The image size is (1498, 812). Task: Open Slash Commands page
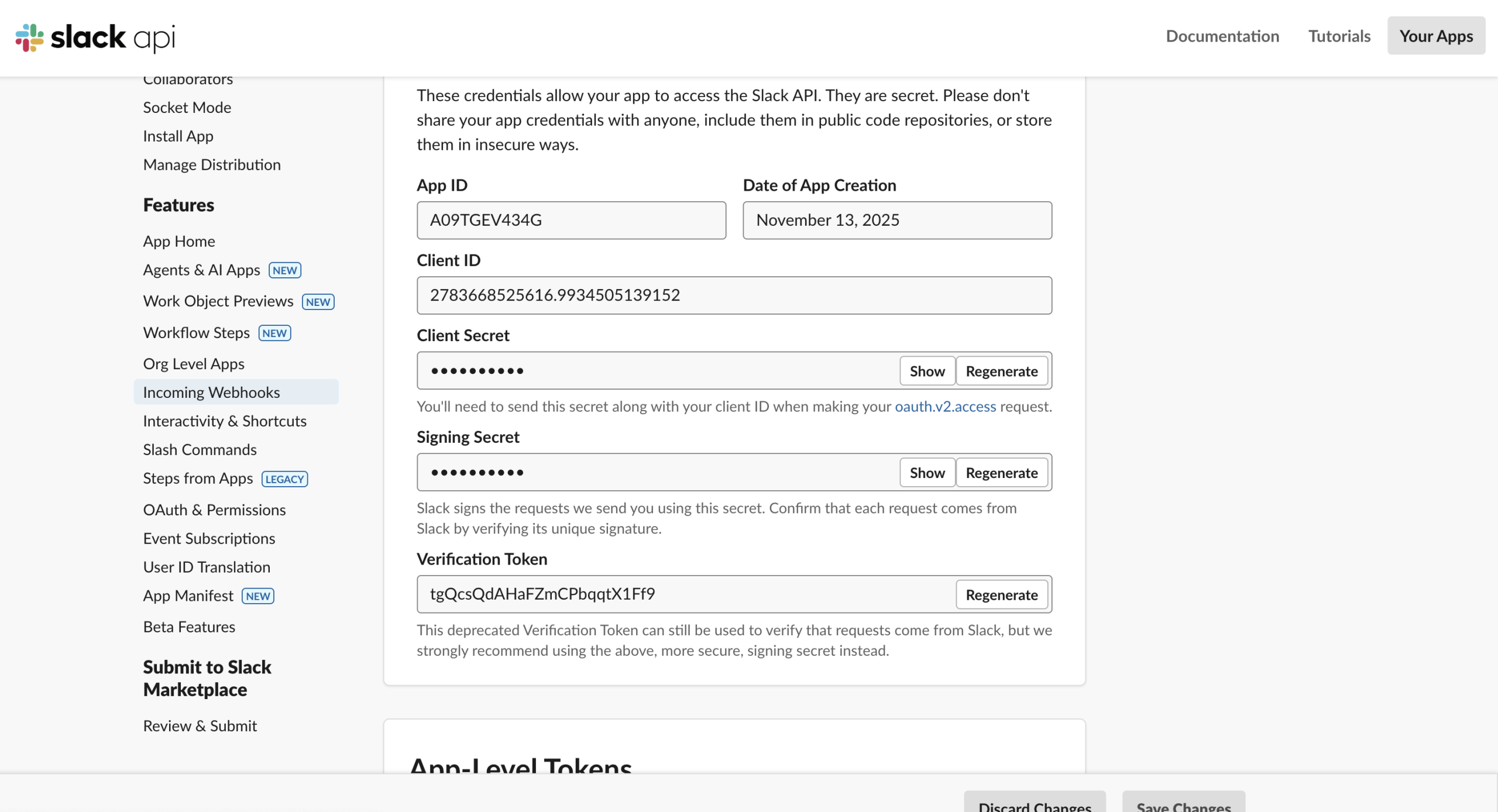[200, 450]
